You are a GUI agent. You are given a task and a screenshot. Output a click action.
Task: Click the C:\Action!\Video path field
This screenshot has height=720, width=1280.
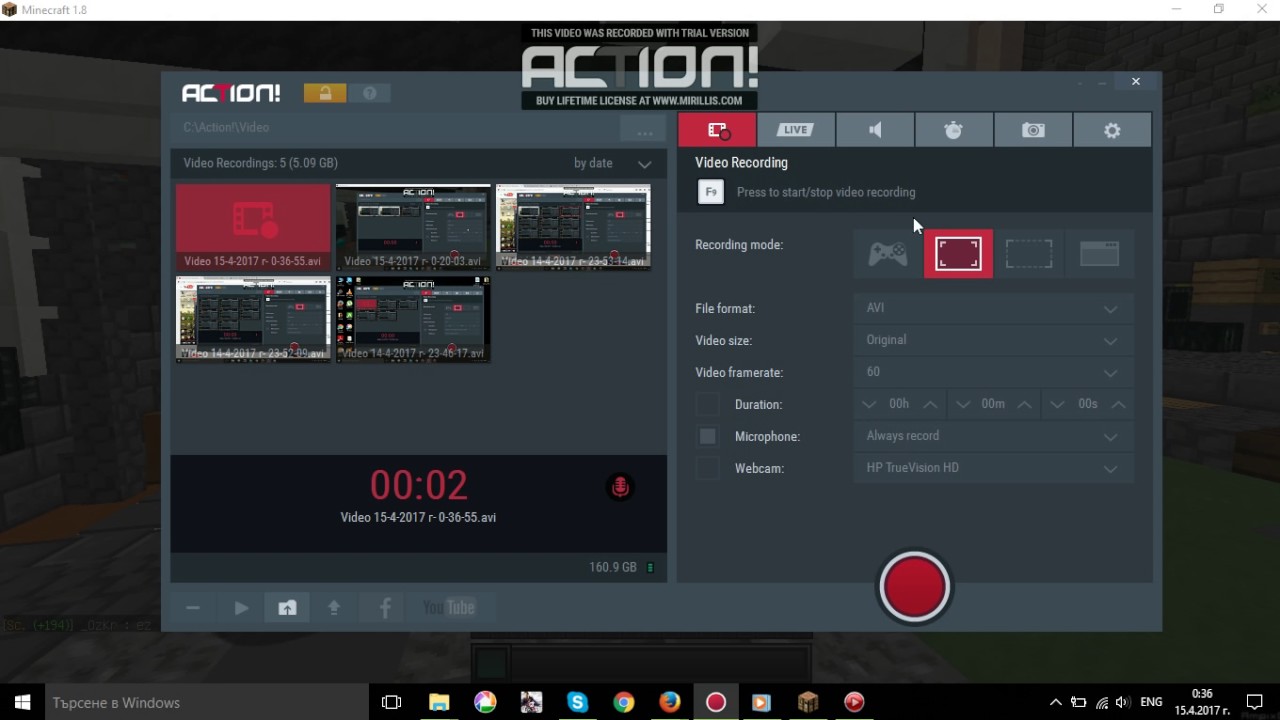[395, 128]
